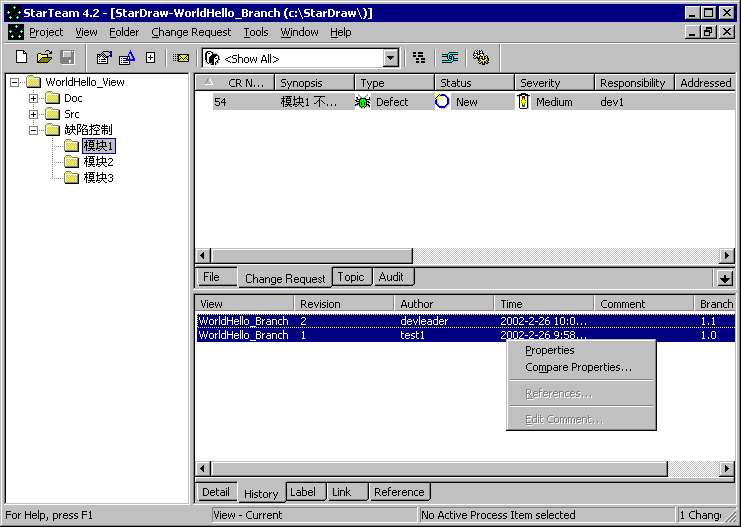The image size is (741, 527).
Task: Sort history by Author column header
Action: 444,304
